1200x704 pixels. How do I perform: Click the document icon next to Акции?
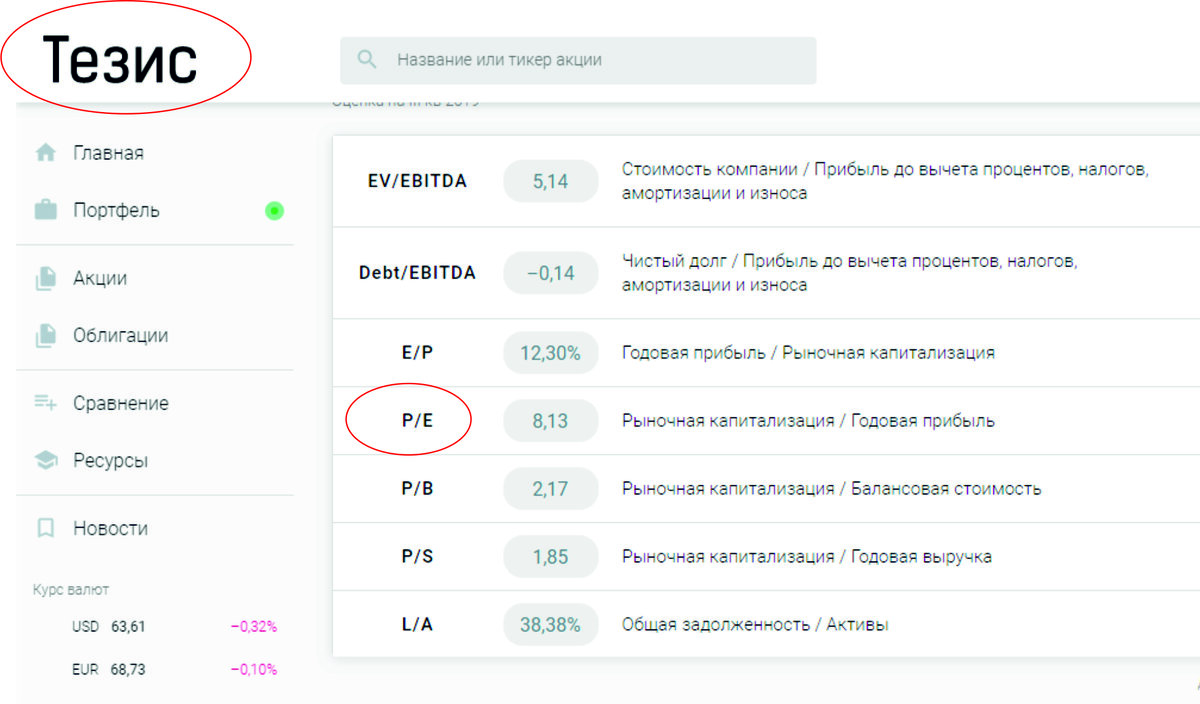pyautogui.click(x=45, y=279)
